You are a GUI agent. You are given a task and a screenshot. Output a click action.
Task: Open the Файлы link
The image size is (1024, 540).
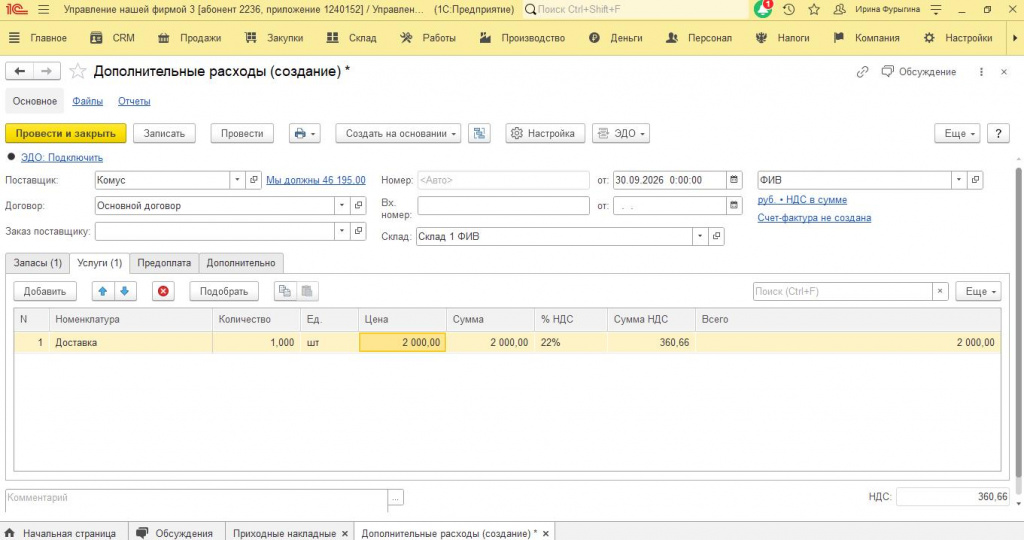[x=88, y=101]
